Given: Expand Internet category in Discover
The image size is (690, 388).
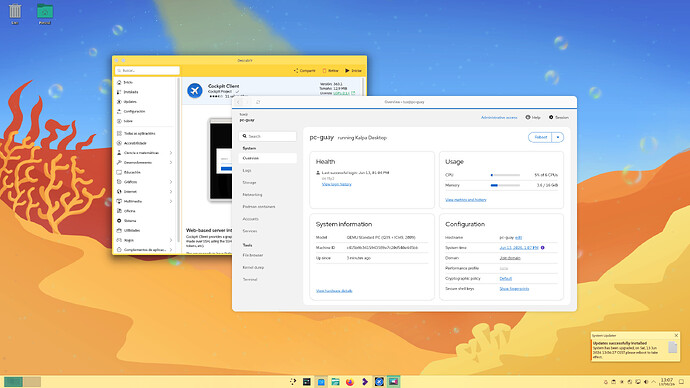Looking at the screenshot, I should (x=171, y=191).
